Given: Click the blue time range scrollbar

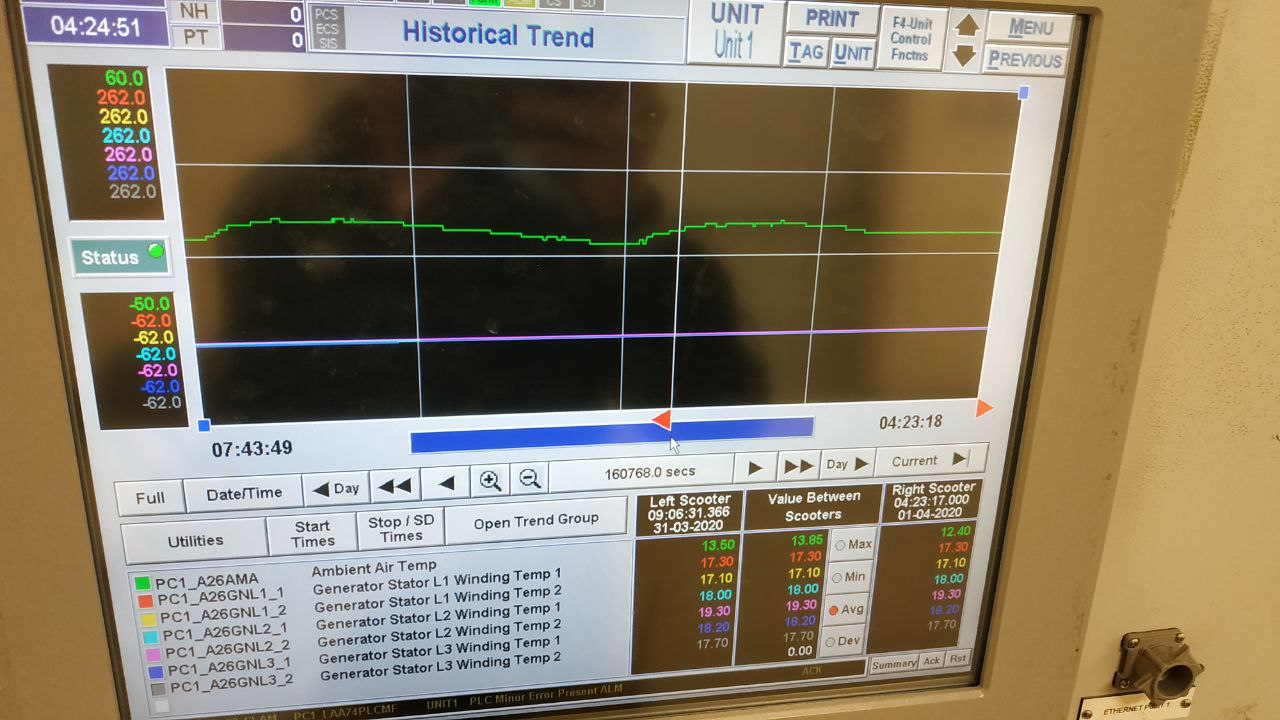Looking at the screenshot, I should click(x=611, y=435).
